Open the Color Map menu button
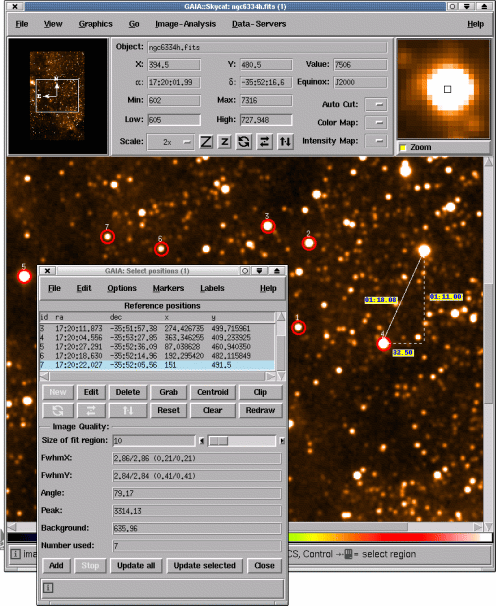This screenshot has width=496, height=606. pyautogui.click(x=376, y=123)
